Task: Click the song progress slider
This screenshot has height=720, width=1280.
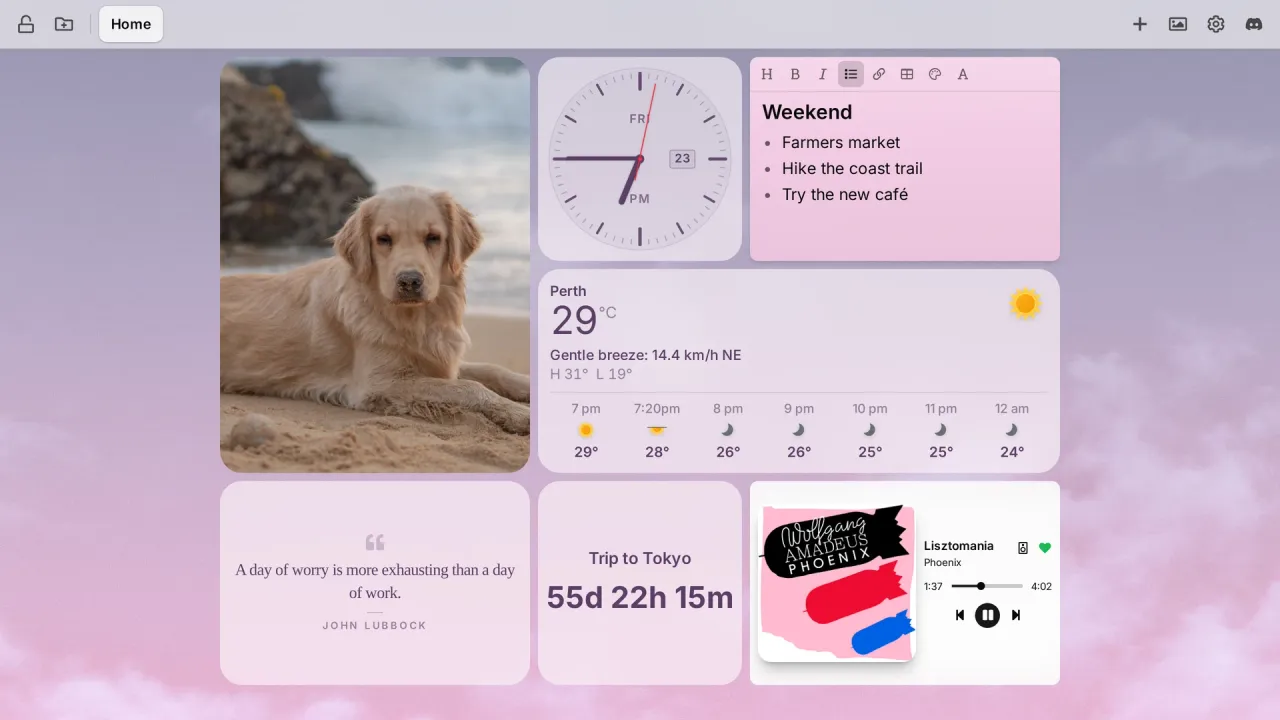Action: 987,586
